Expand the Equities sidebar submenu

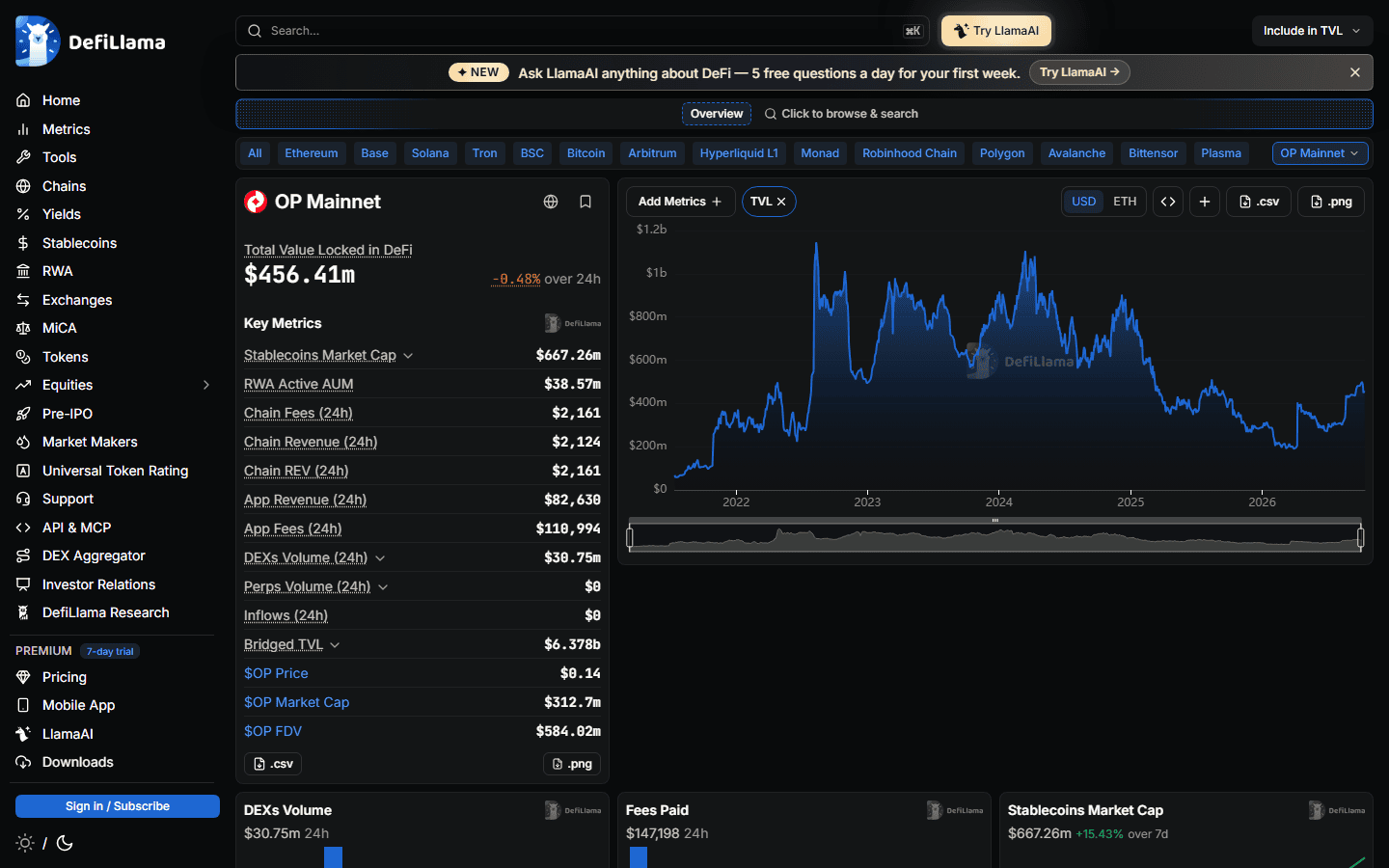[205, 385]
